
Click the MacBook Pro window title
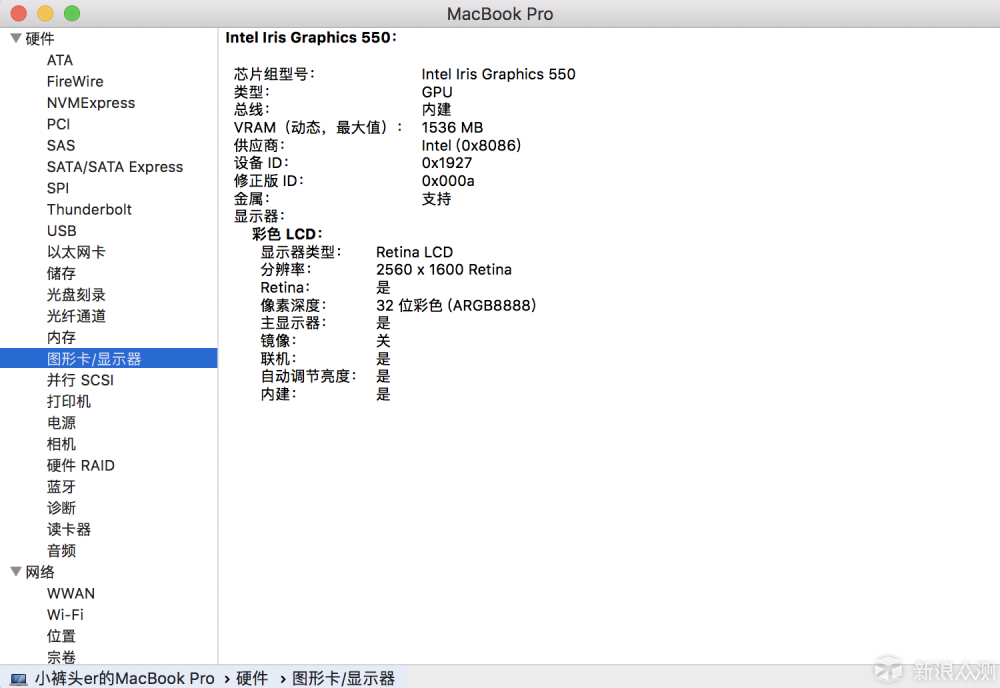click(500, 13)
